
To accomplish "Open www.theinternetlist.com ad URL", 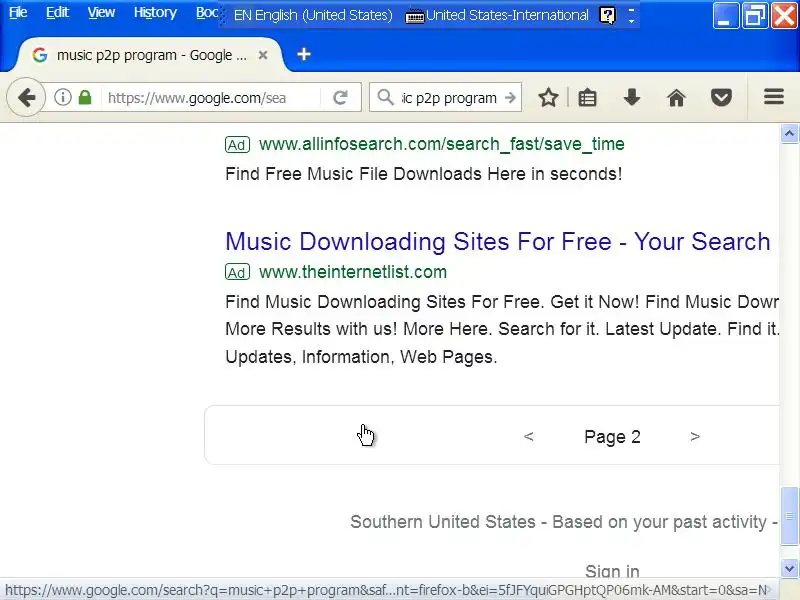I will [353, 272].
